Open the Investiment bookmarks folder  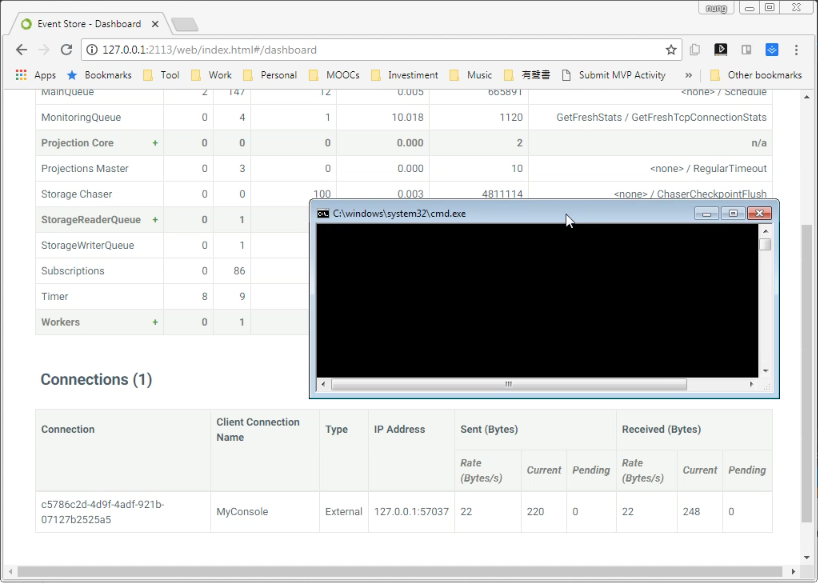404,75
